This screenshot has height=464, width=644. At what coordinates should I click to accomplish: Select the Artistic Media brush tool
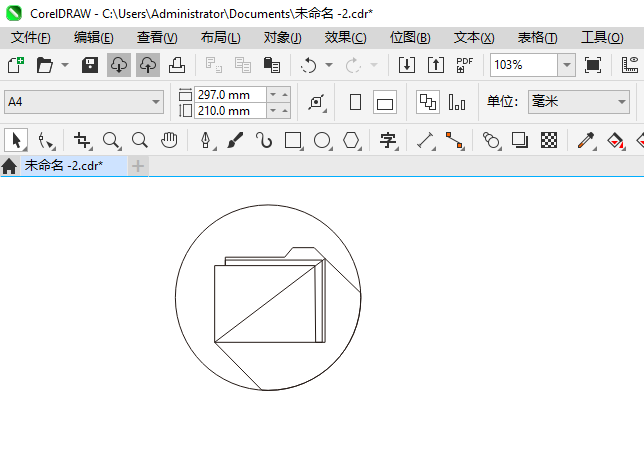click(235, 140)
